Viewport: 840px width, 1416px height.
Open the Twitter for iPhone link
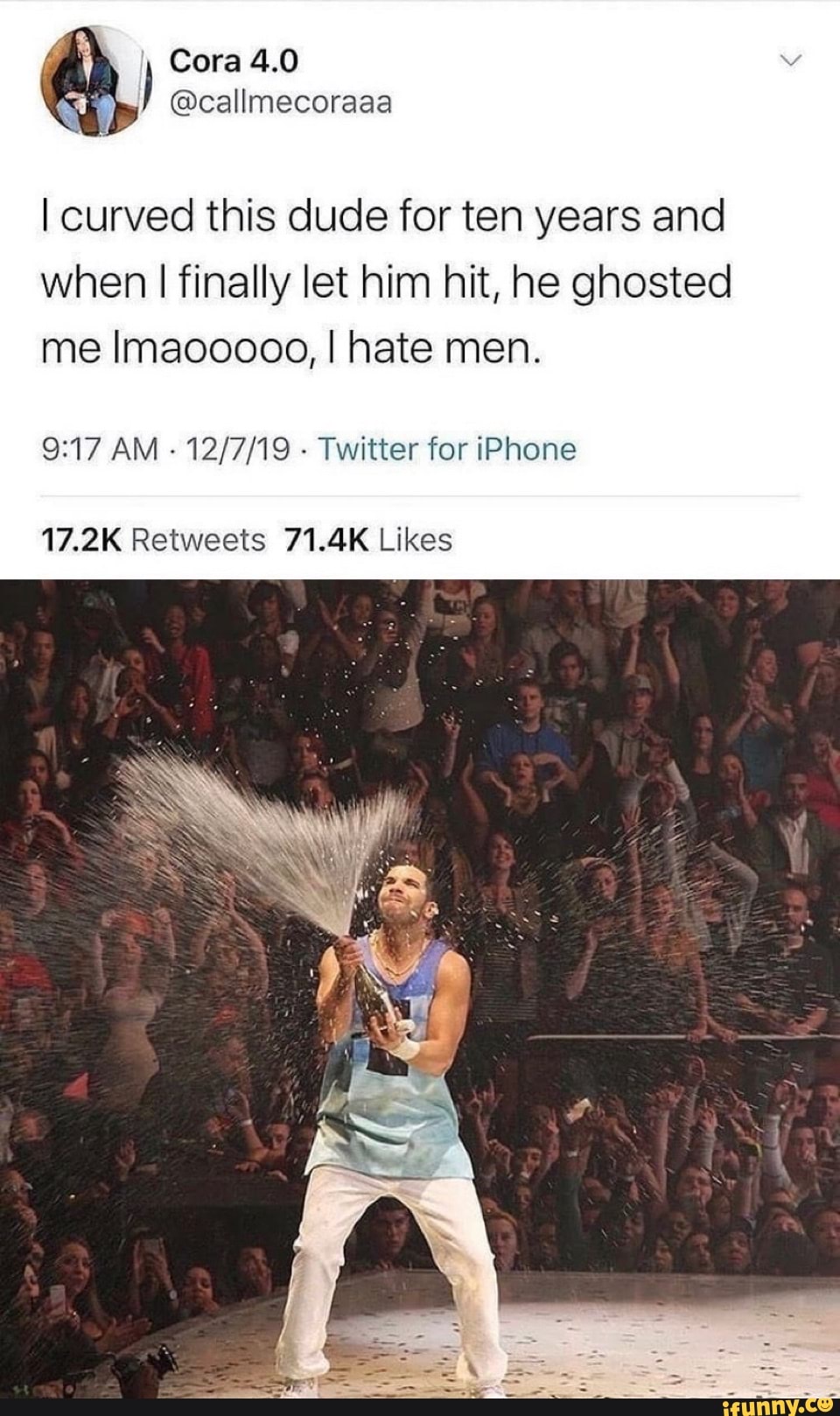click(446, 450)
